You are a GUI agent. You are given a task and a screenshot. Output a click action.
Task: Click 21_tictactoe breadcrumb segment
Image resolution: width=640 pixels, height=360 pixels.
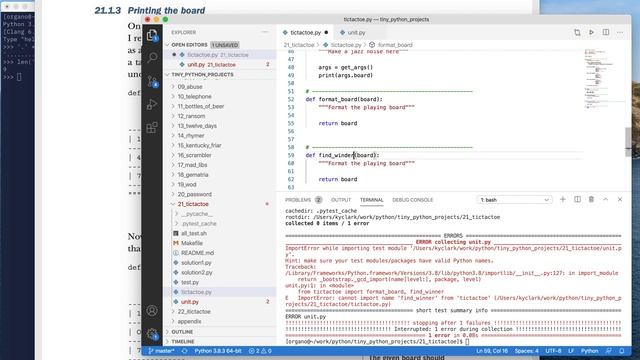pos(299,45)
